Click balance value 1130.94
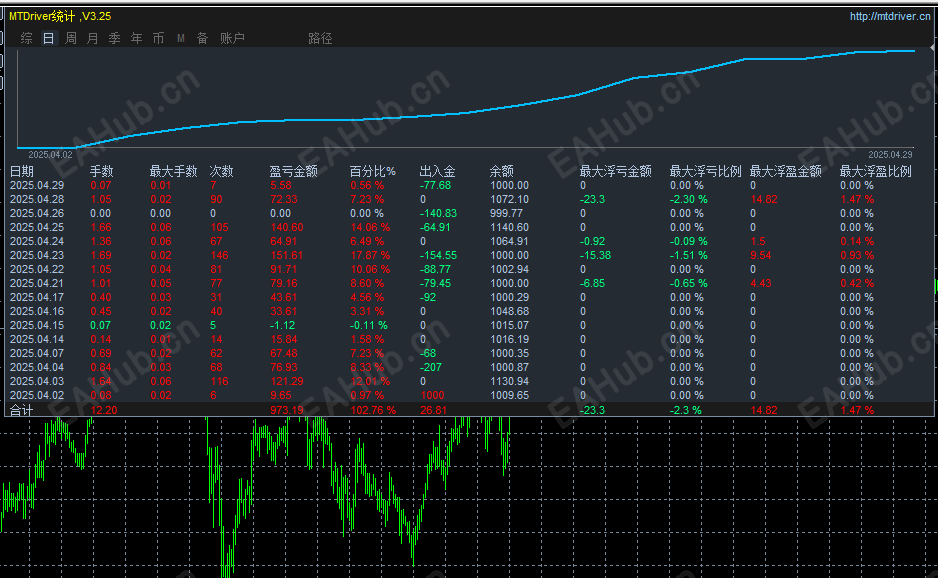 (509, 381)
